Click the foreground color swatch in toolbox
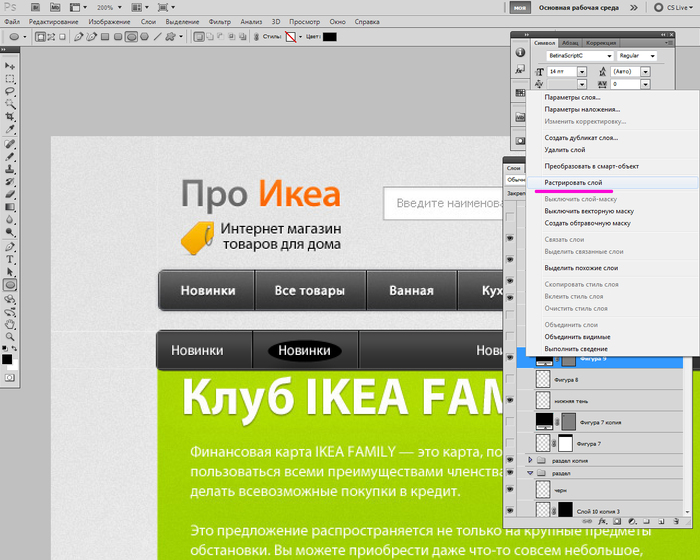The image size is (700, 560). [x=7, y=359]
